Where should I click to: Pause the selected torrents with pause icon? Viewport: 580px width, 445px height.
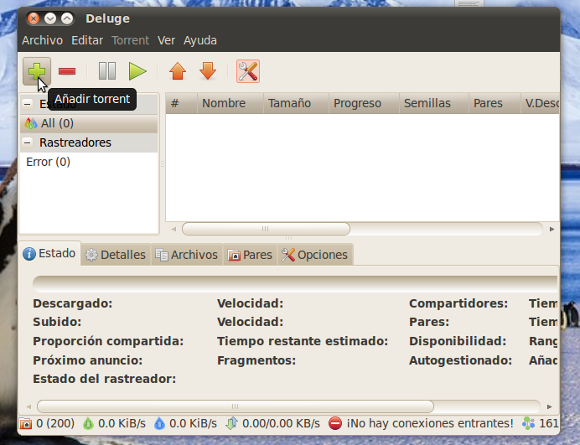tap(107, 71)
